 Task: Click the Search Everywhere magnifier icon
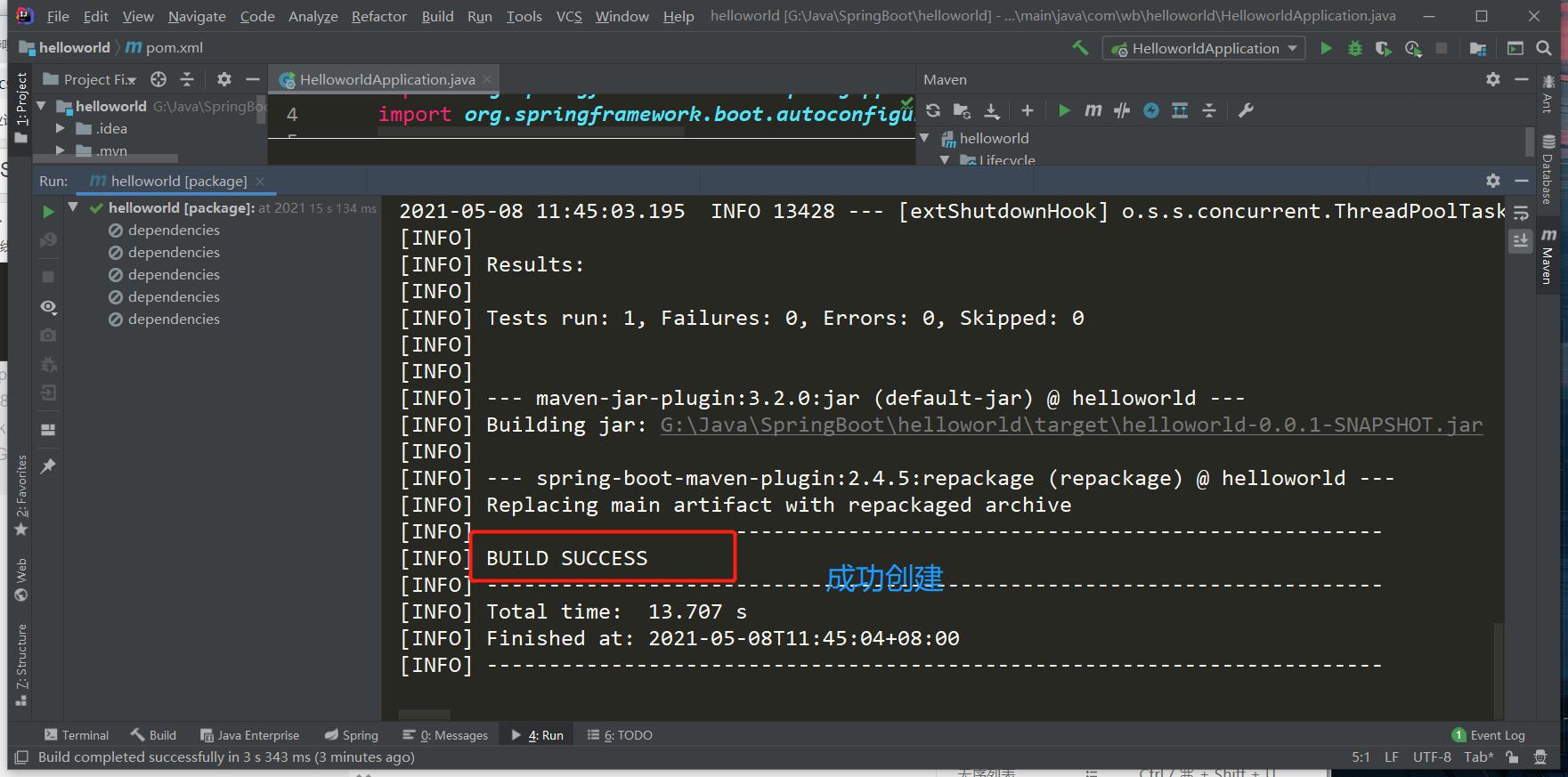[1544, 48]
